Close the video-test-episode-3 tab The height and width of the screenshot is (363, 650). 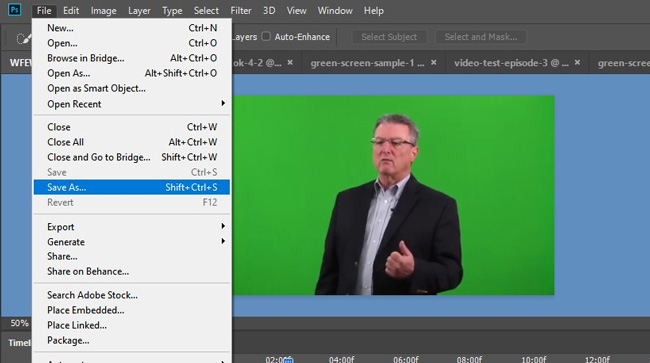[577, 62]
